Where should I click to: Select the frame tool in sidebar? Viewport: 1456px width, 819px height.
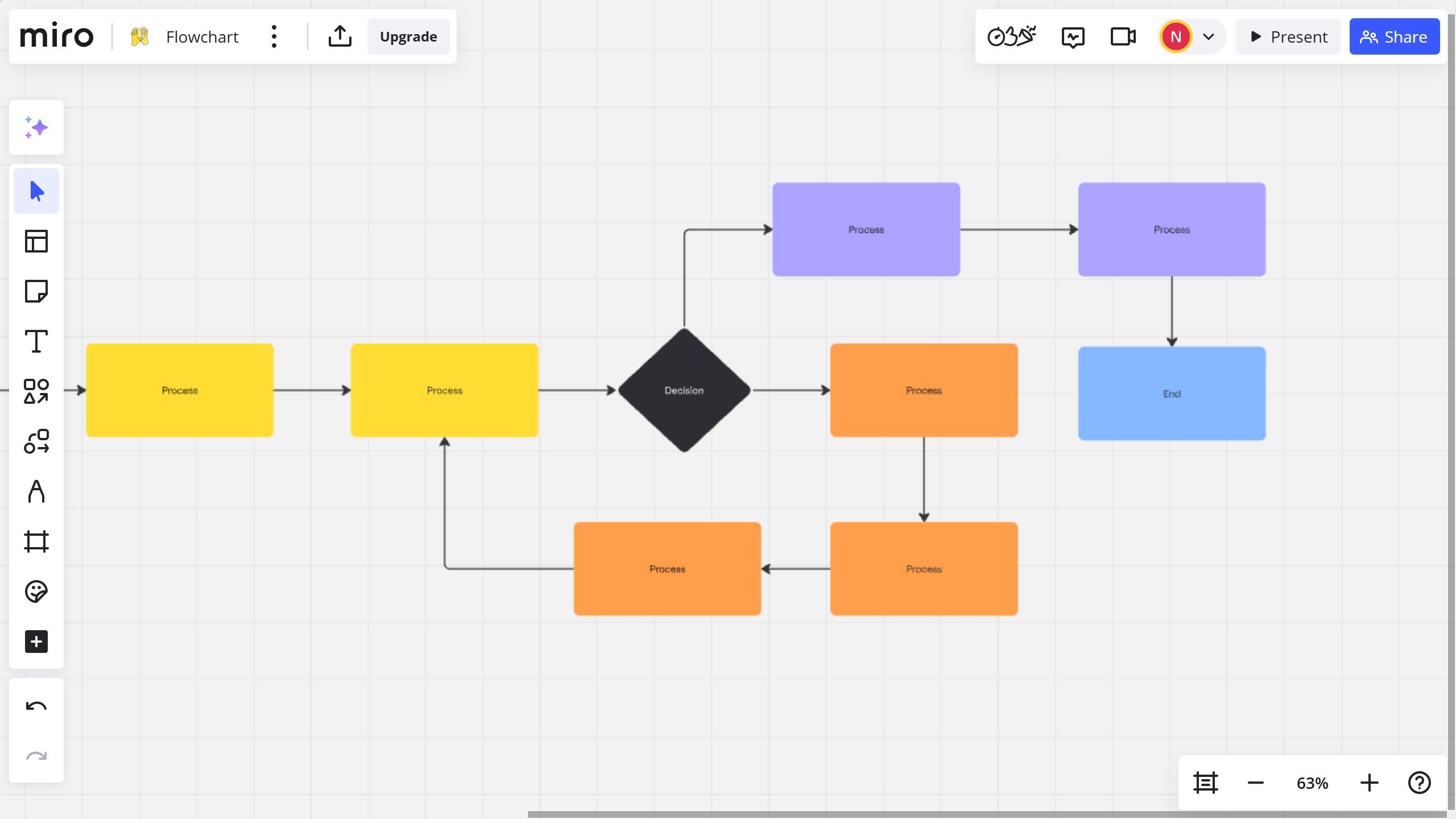pos(36,541)
